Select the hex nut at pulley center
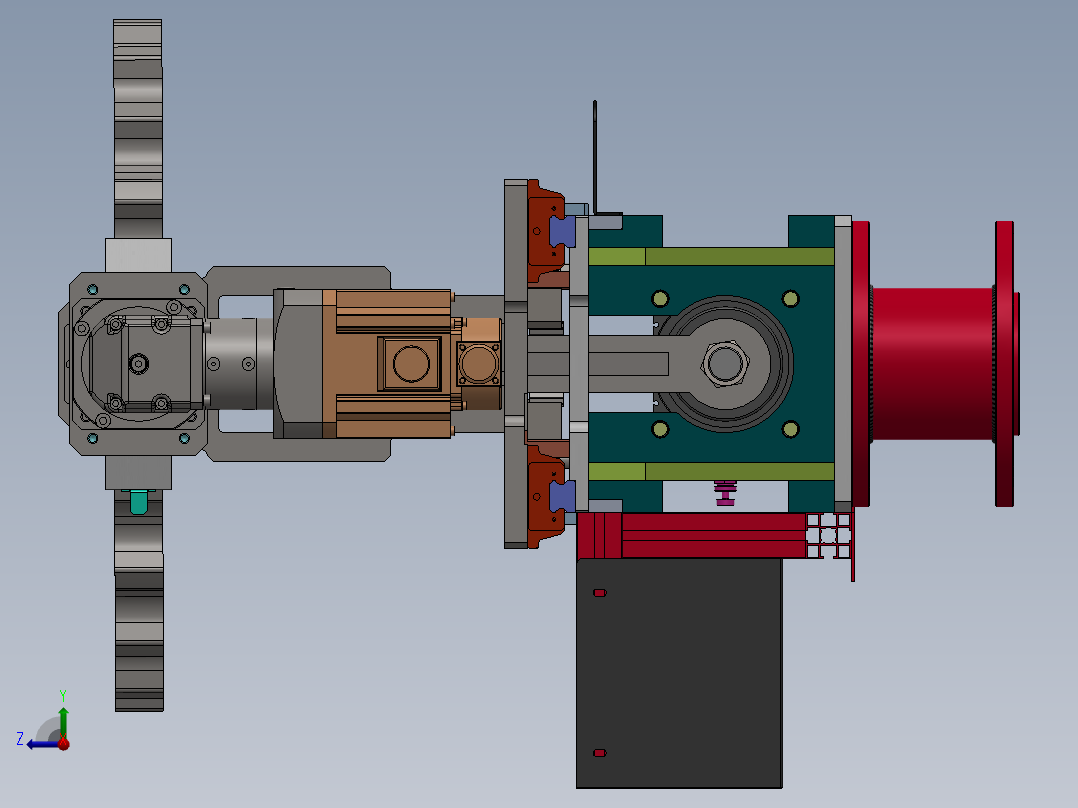The height and width of the screenshot is (808, 1078). [x=725, y=363]
